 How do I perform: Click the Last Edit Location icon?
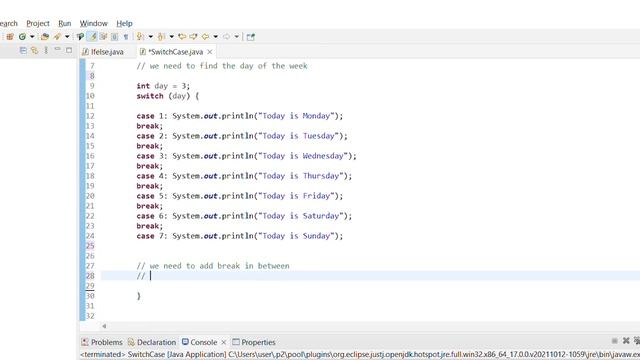pyautogui.click(x=182, y=37)
